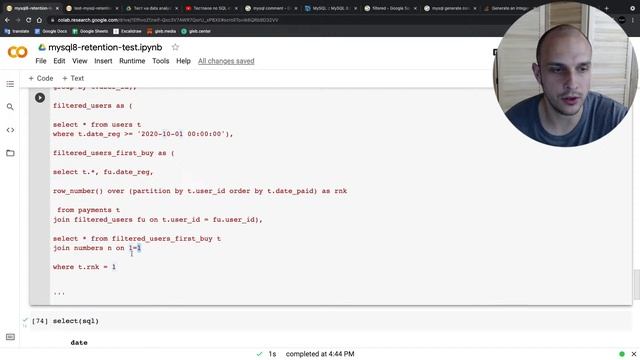
Task: Switch to the mysql generate search tab
Action: point(449,8)
